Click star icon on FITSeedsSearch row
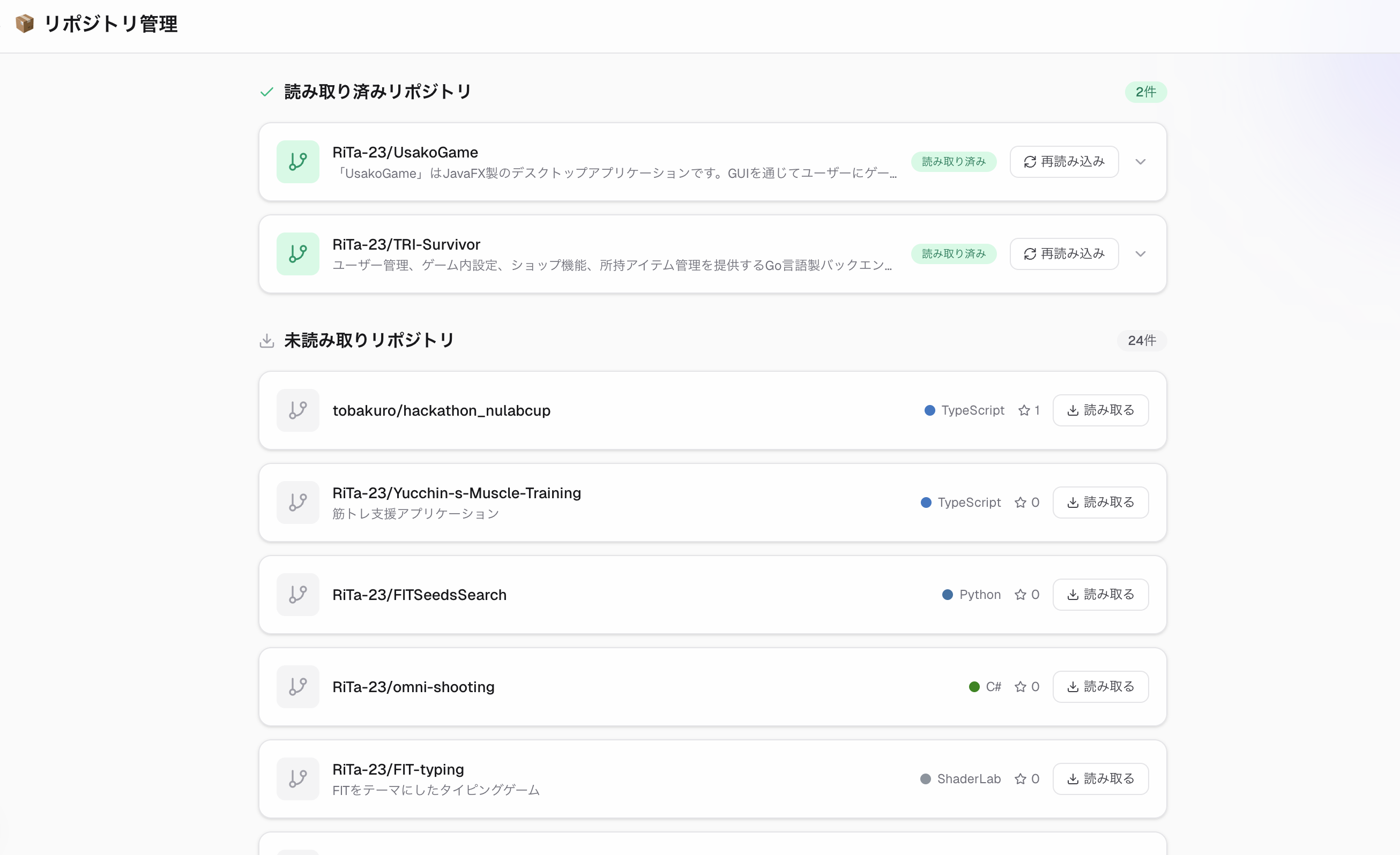The width and height of the screenshot is (1400, 855). tap(1021, 595)
